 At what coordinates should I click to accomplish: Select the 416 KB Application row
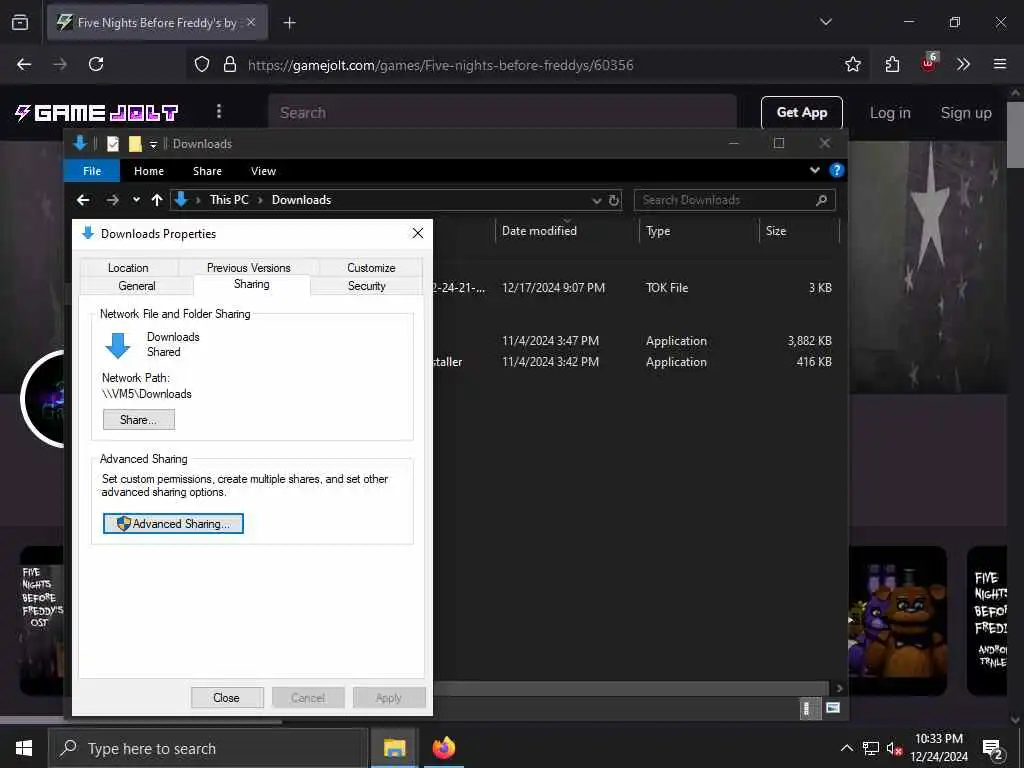click(635, 362)
